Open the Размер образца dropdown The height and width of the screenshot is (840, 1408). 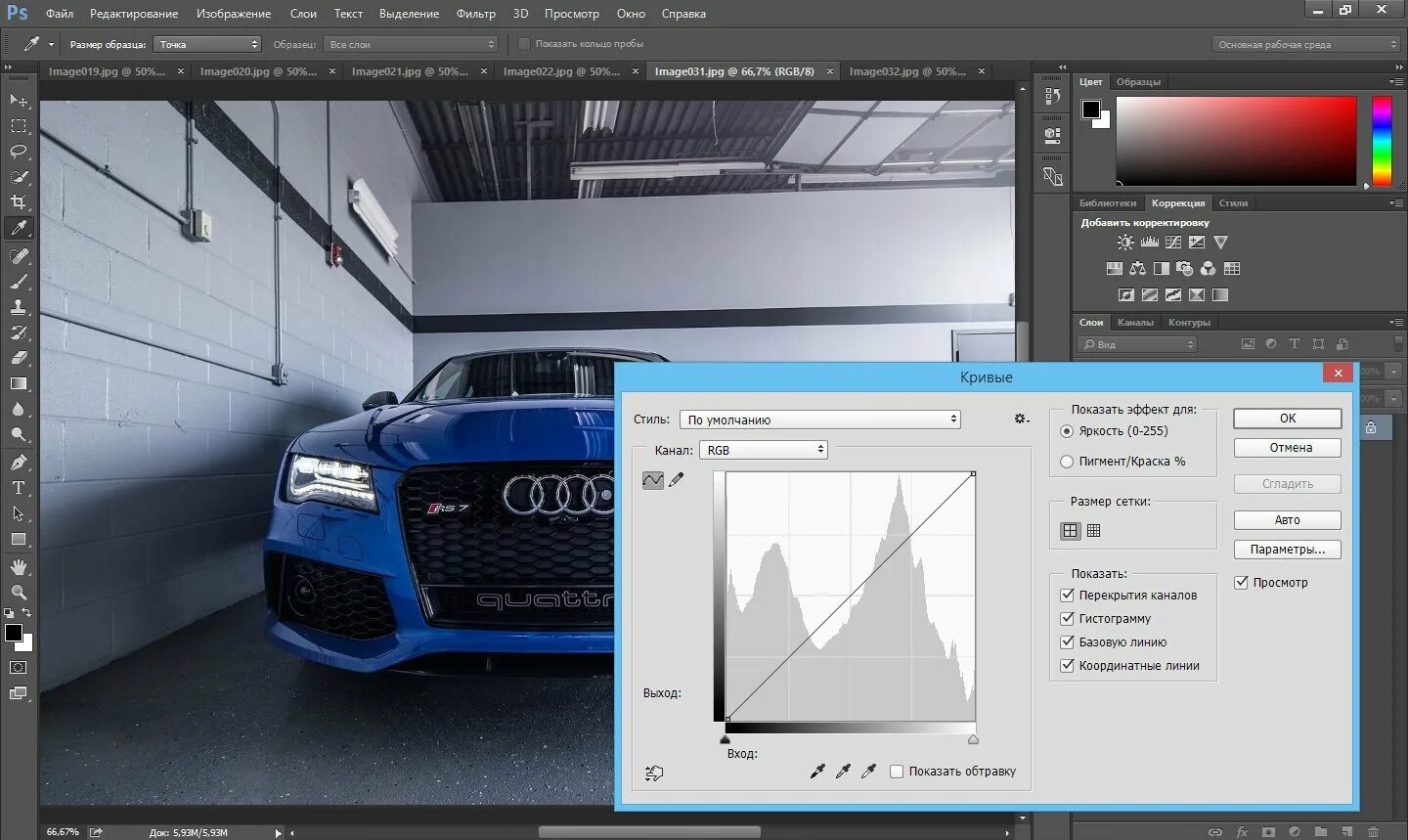point(207,44)
